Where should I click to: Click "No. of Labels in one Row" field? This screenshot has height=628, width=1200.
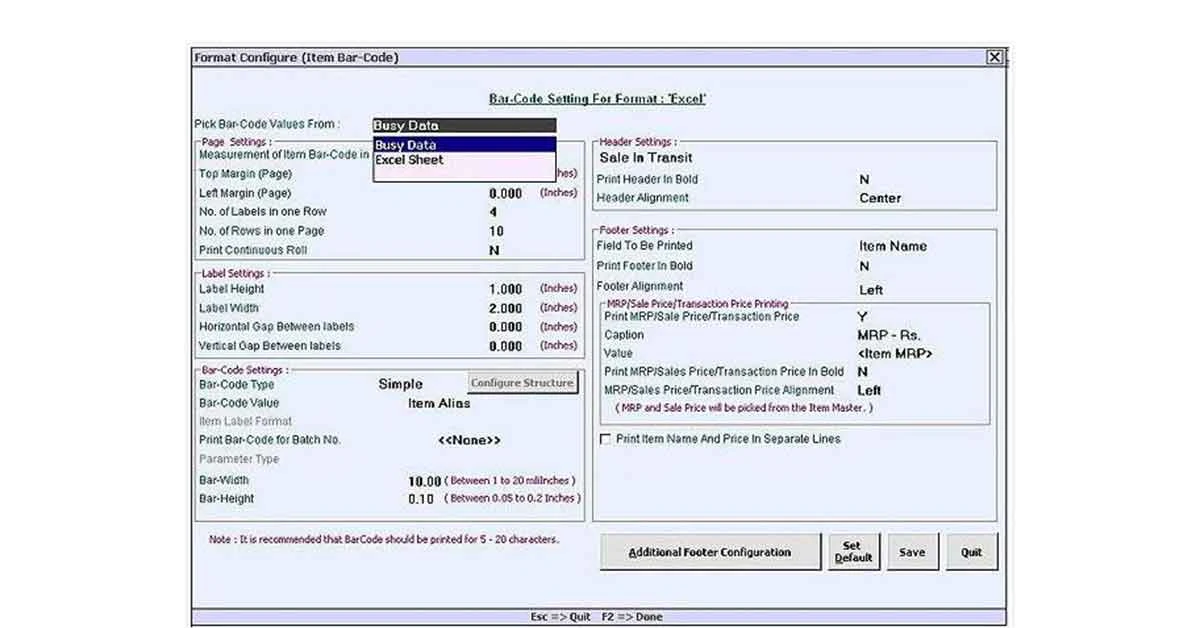[x=490, y=211]
